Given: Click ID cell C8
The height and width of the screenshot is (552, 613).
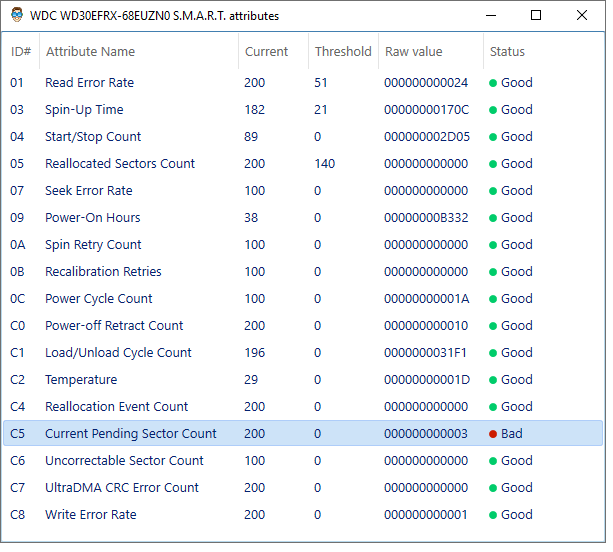Looking at the screenshot, I should (18, 514).
